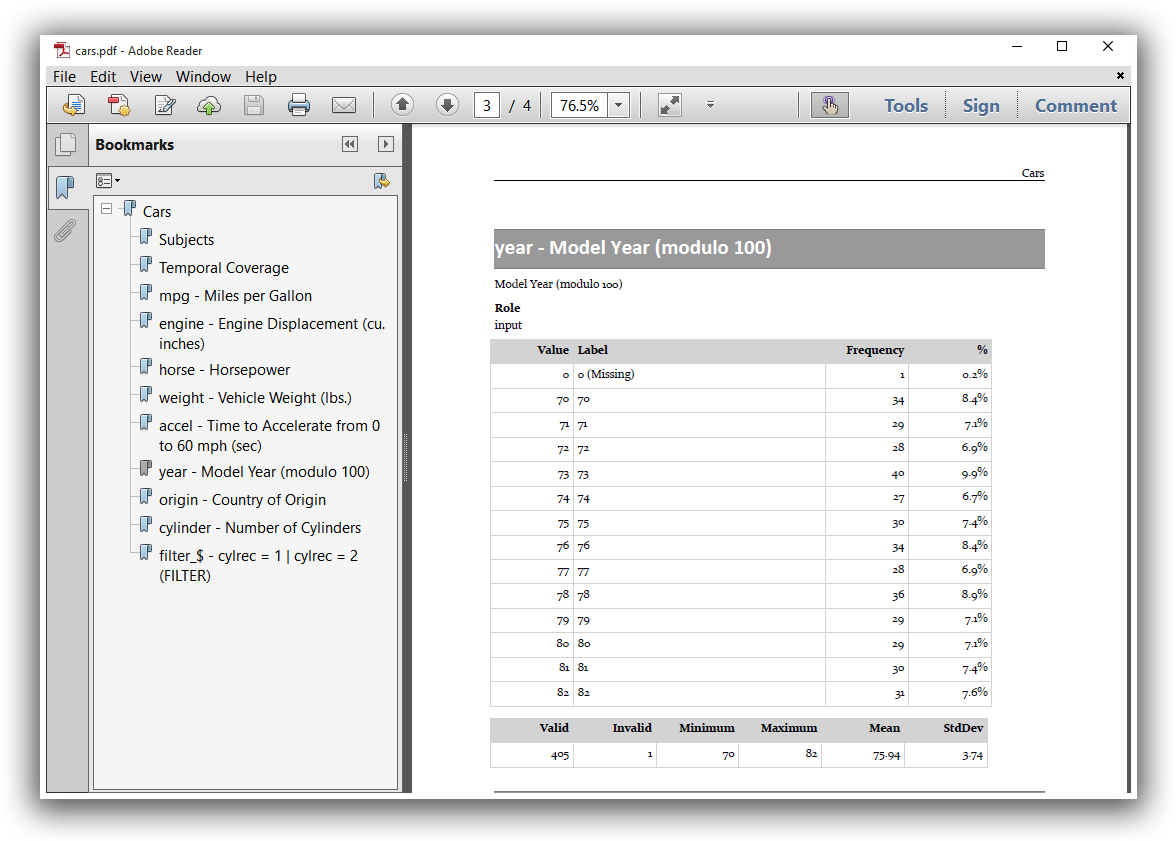Click the Print document icon
1176x841 pixels.
pos(299,105)
